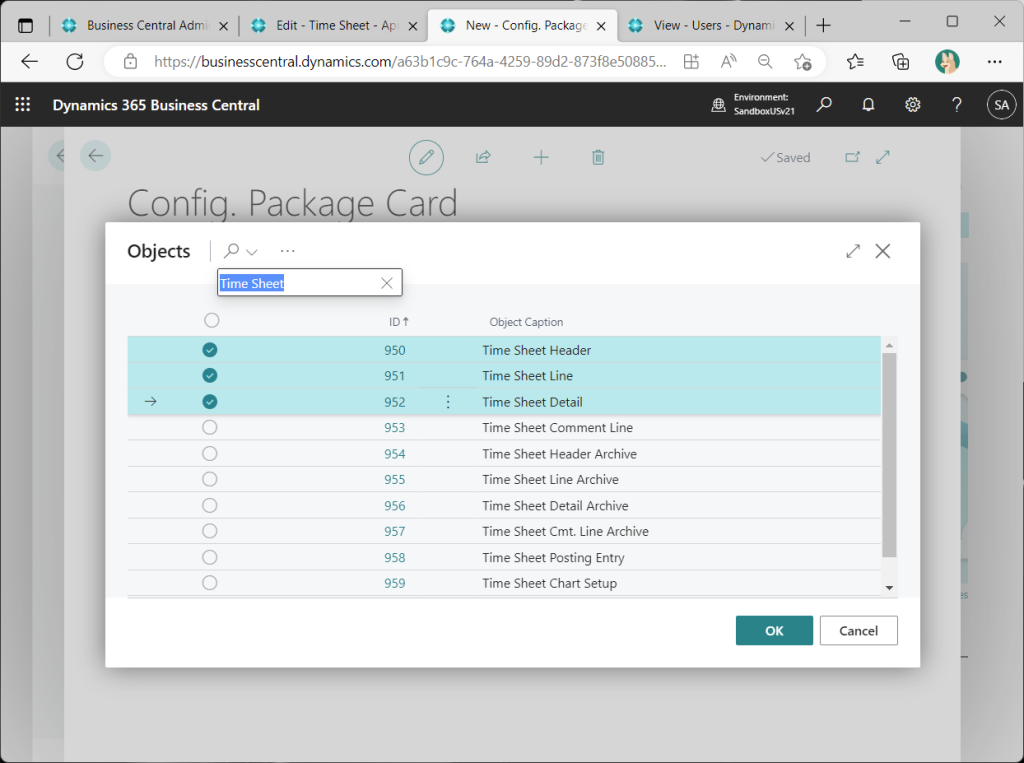
Task: Select the Time Sheet Chart Setup row circle
Action: click(x=210, y=583)
